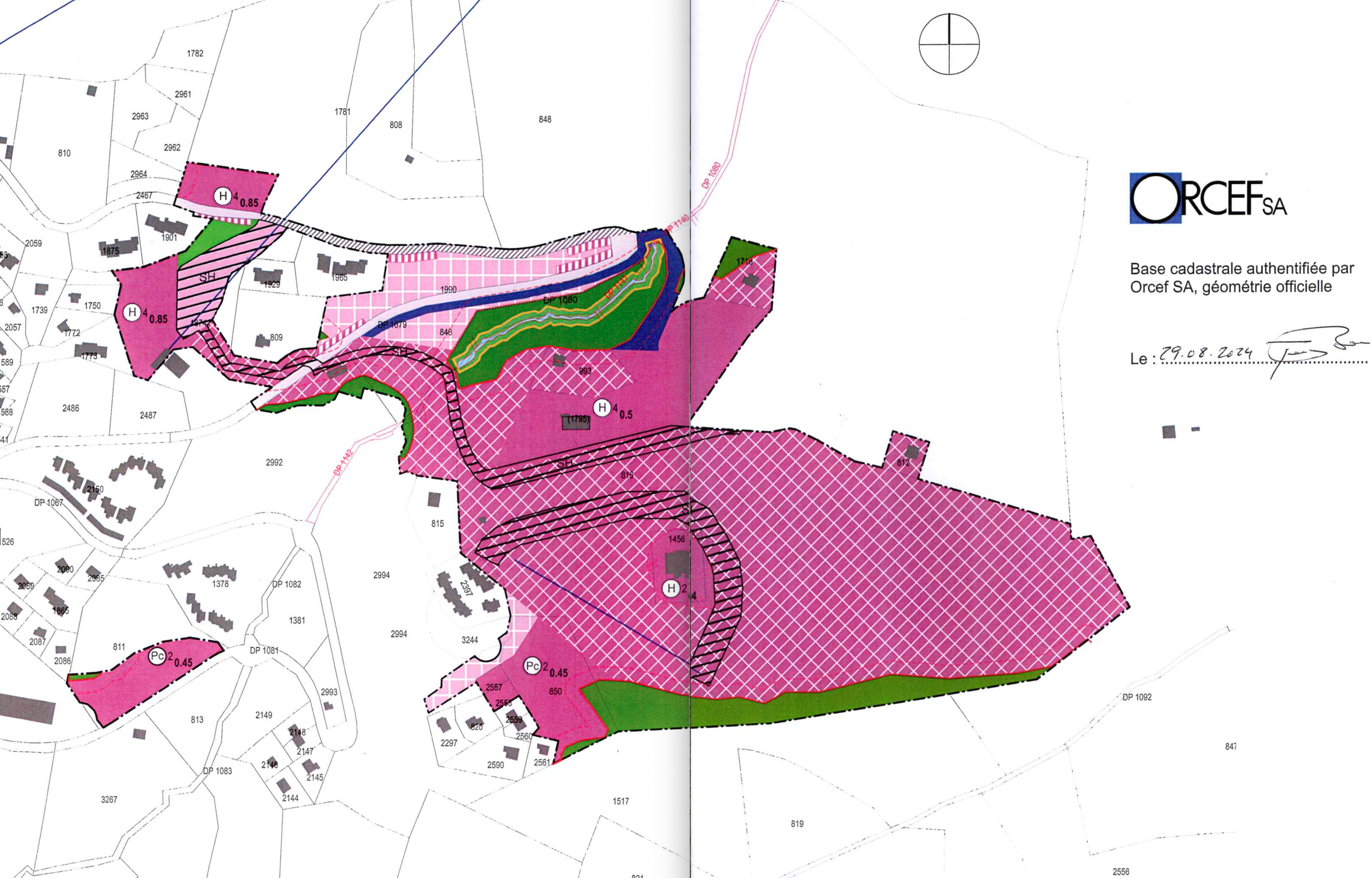The height and width of the screenshot is (878, 1372).
Task: Click the parcel 3267 label
Action: (109, 799)
